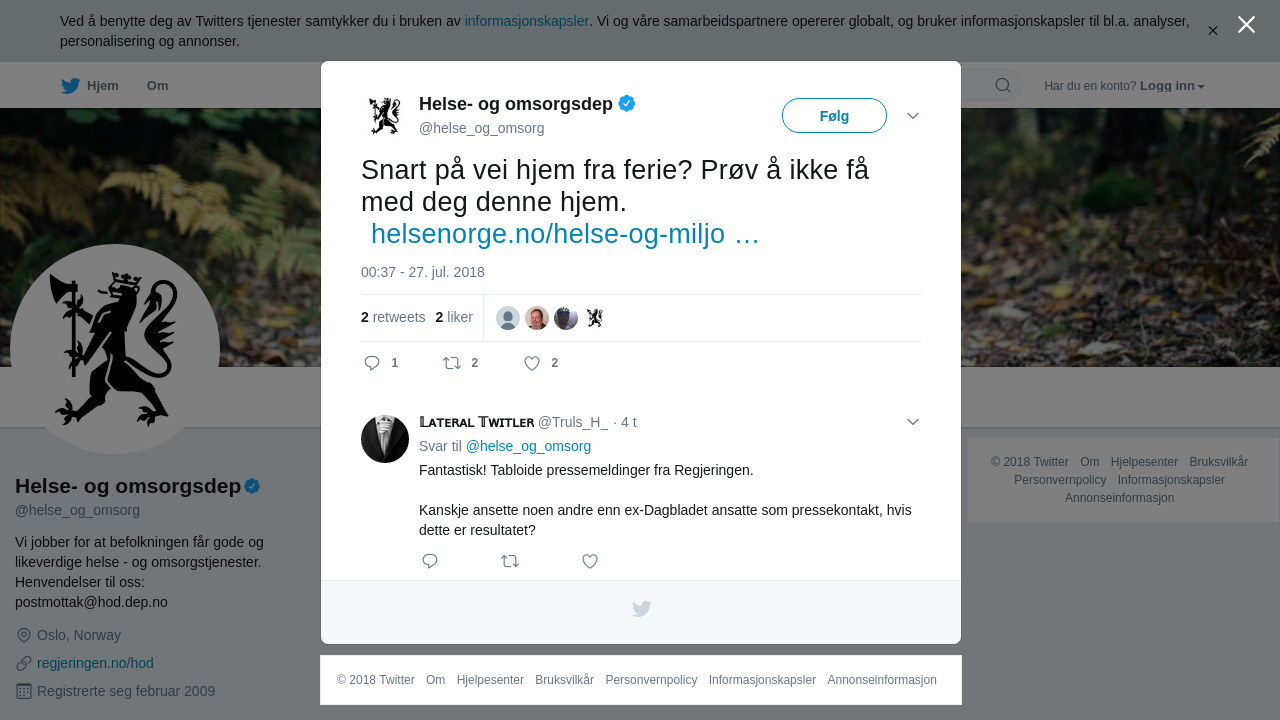Dismiss the cookie notice banner
Viewport: 1280px width, 720px height.
point(1212,31)
